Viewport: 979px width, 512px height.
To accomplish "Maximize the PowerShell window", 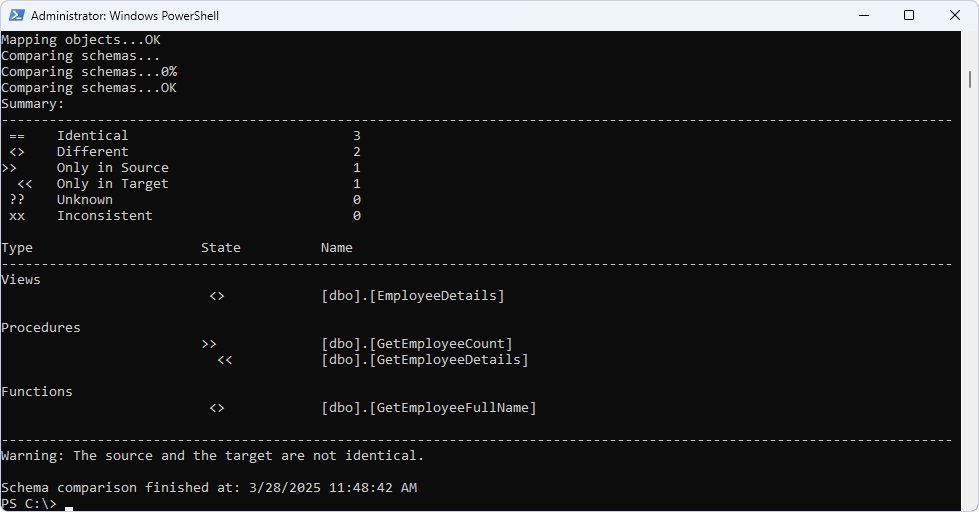I will coord(909,16).
